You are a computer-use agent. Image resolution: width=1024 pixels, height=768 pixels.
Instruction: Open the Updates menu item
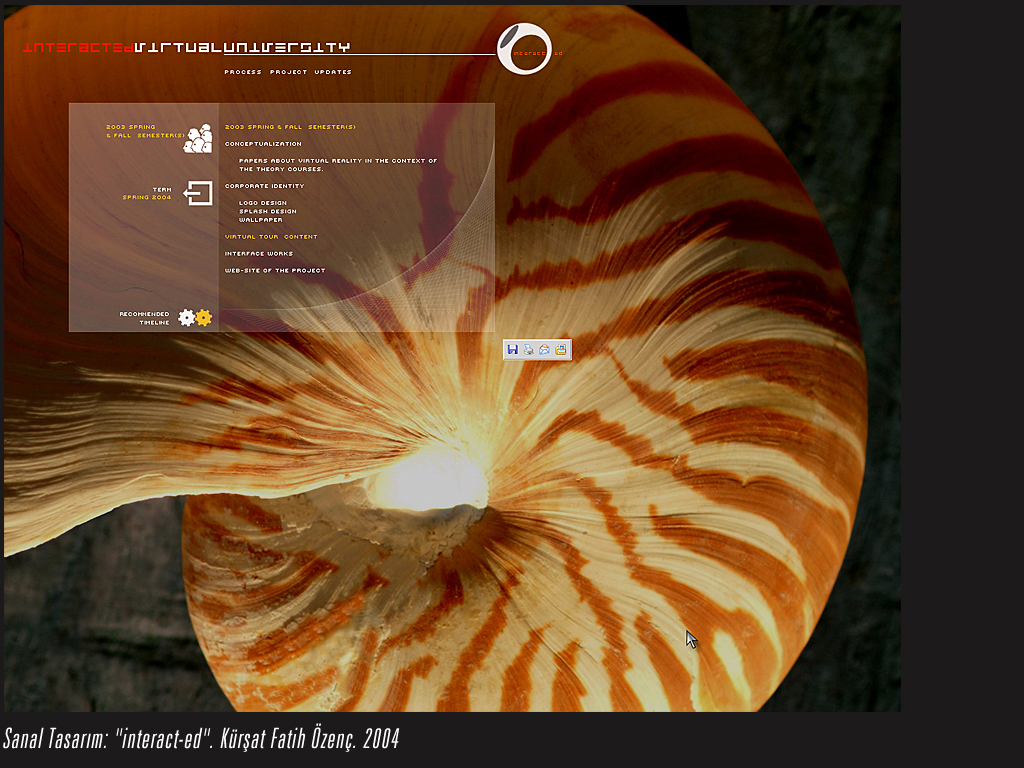pyautogui.click(x=333, y=72)
